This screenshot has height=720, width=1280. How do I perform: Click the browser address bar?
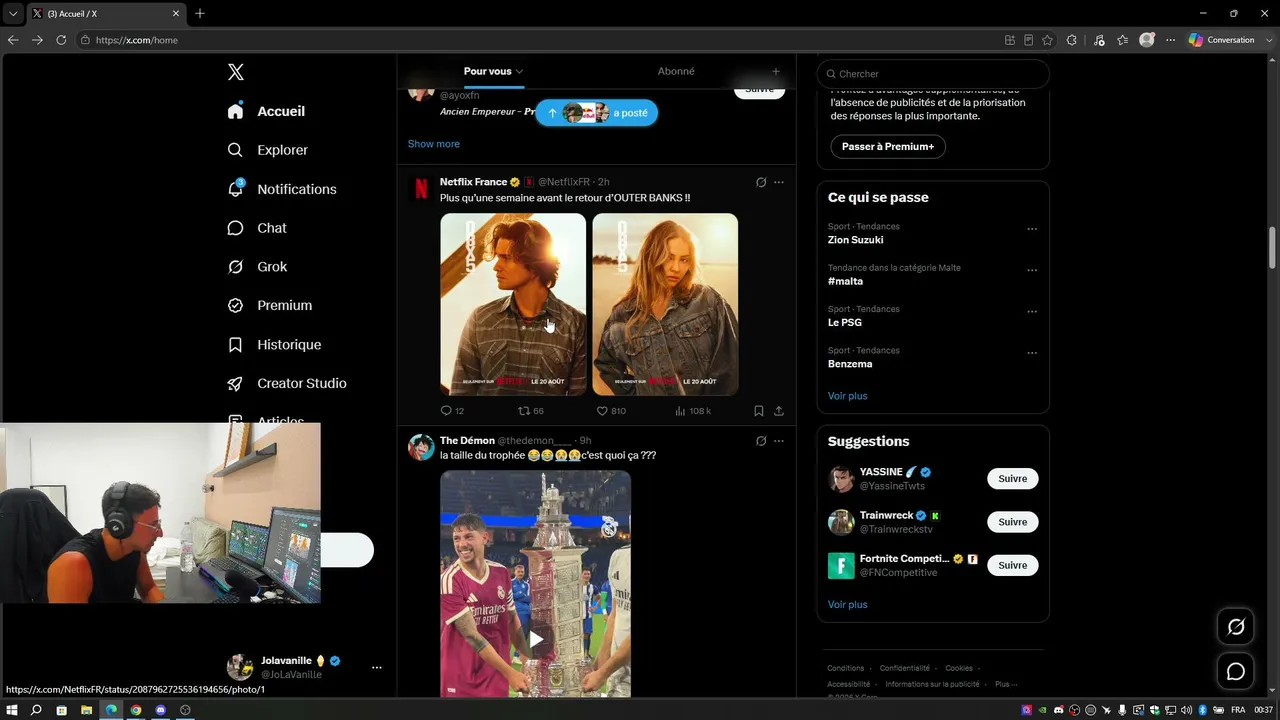[x=537, y=40]
